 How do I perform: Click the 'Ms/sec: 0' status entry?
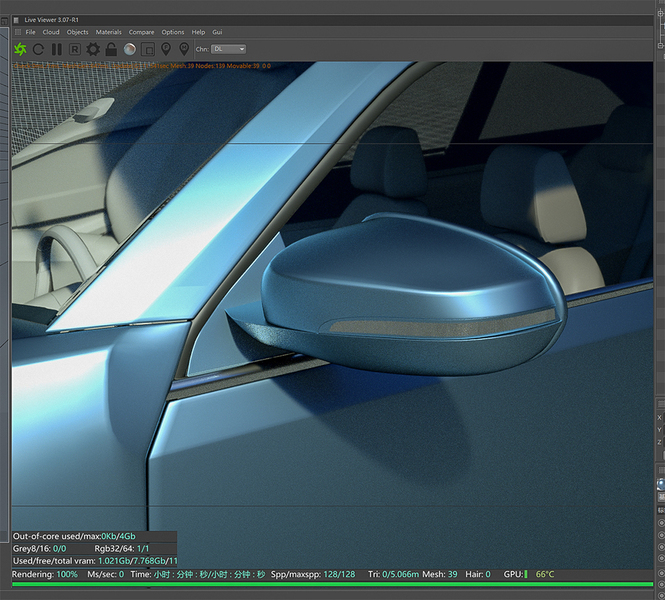[x=106, y=574]
